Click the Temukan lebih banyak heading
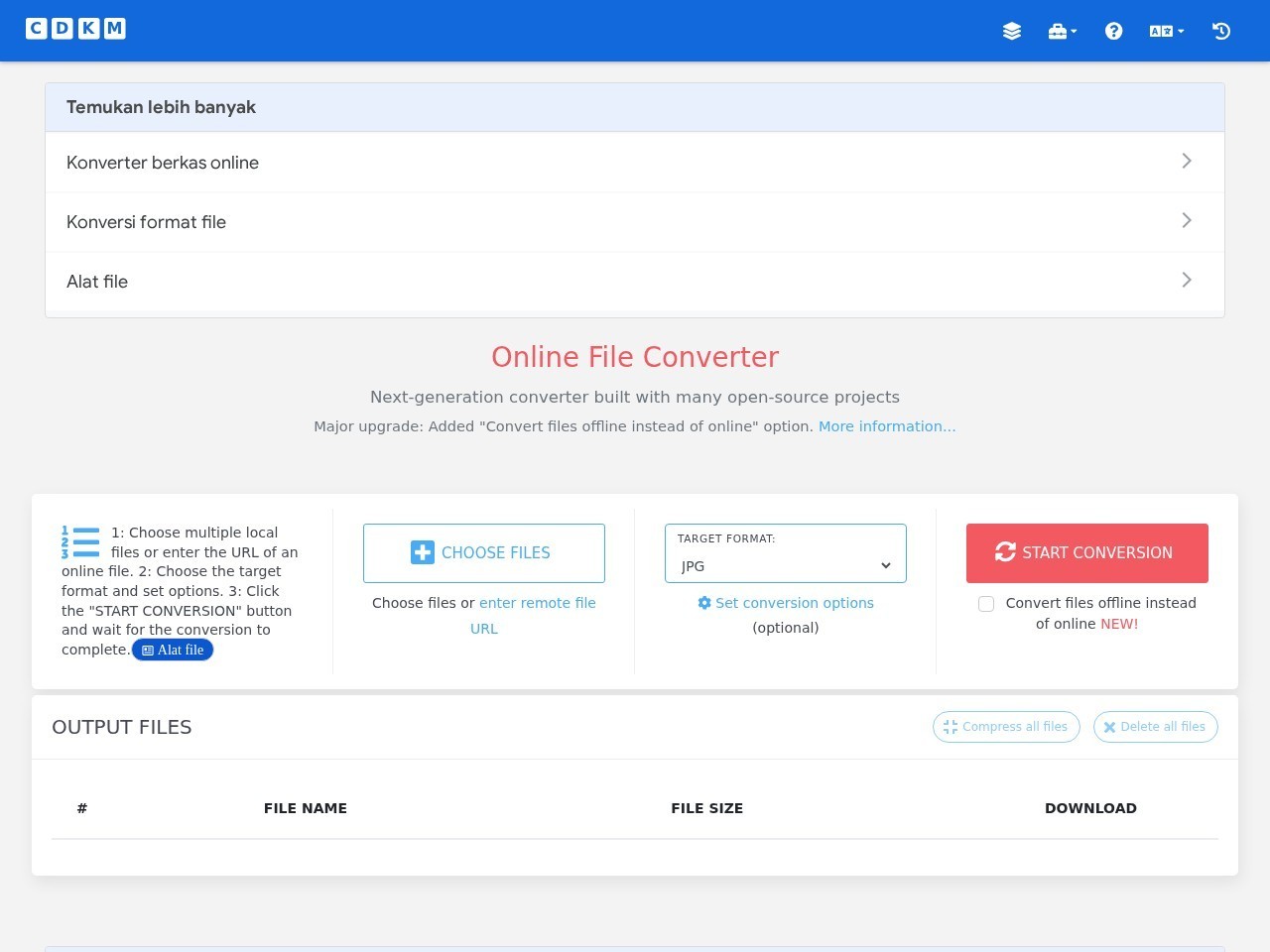 pyautogui.click(x=161, y=107)
